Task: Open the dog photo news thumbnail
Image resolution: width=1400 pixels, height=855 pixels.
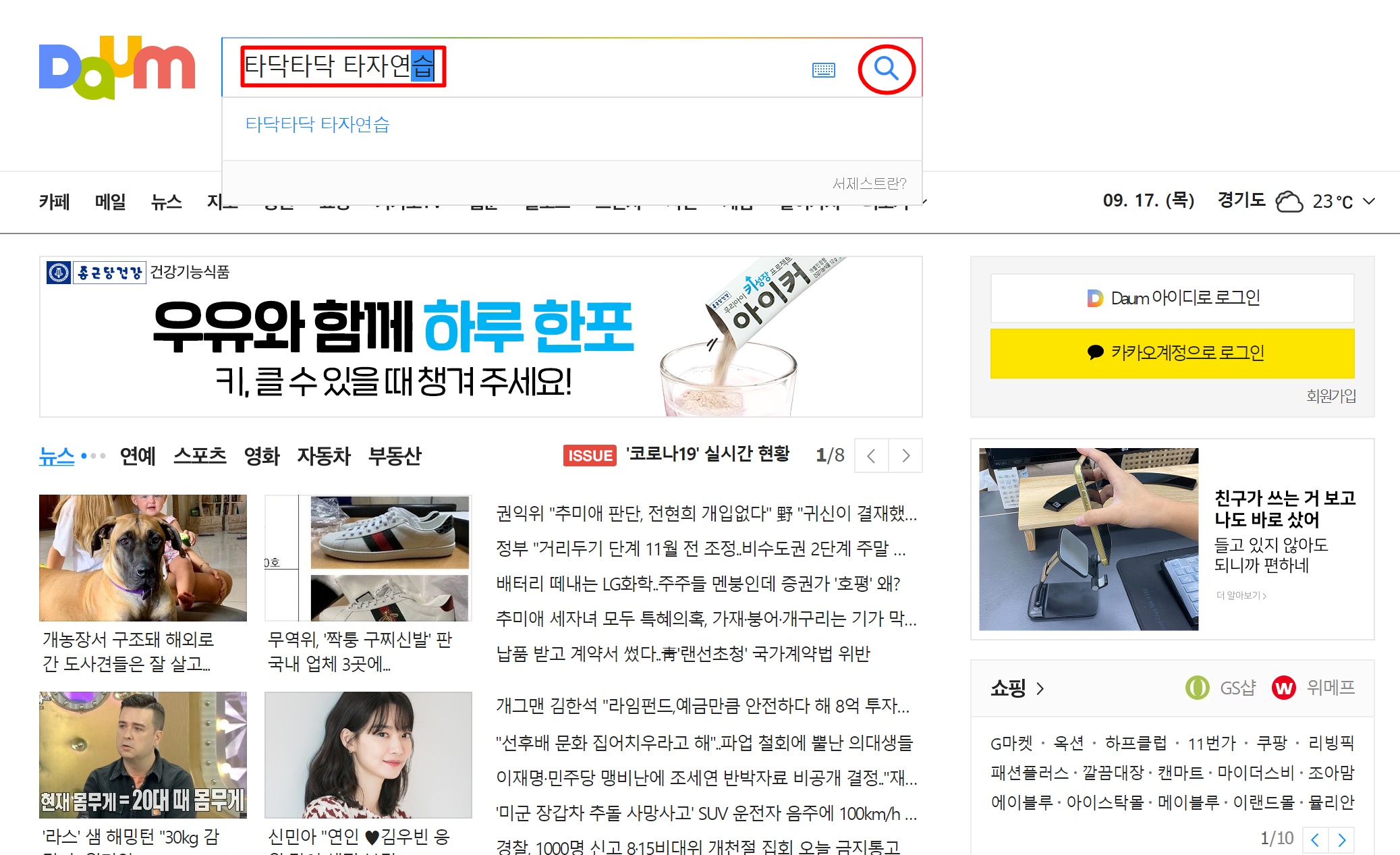Action: click(x=143, y=557)
